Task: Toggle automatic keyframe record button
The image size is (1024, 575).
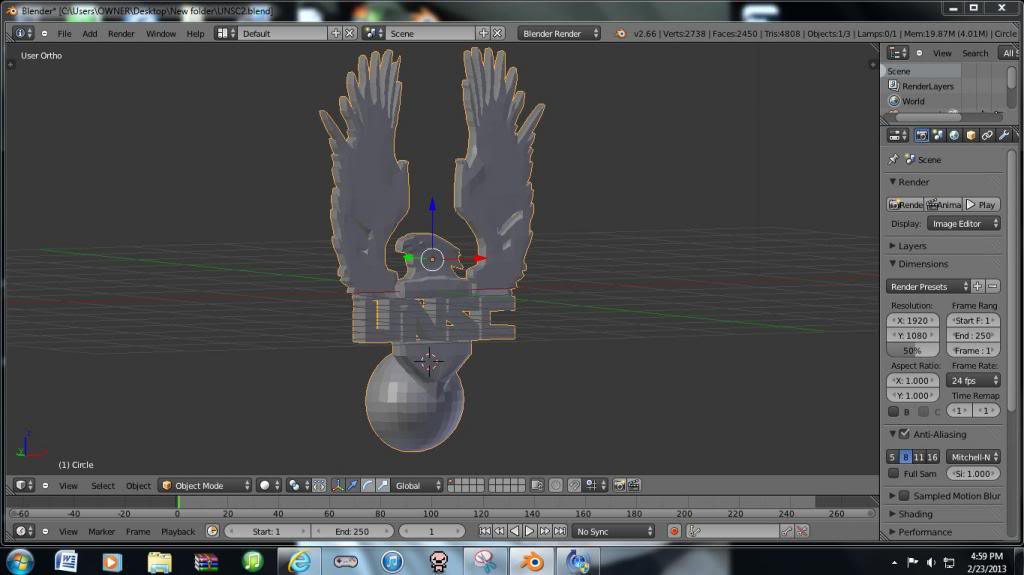Action: coord(674,531)
